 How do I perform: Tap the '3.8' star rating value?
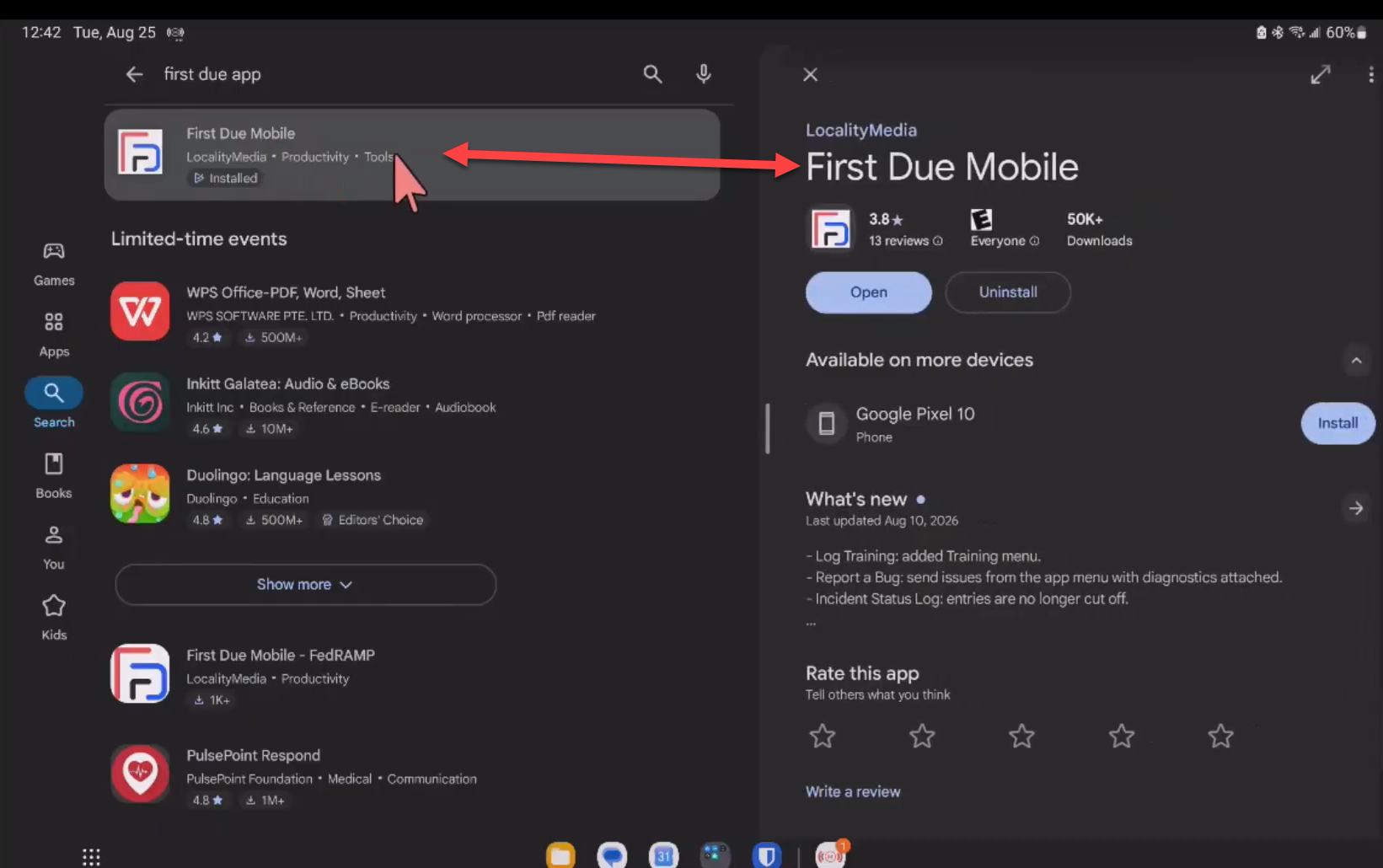pyautogui.click(x=886, y=219)
